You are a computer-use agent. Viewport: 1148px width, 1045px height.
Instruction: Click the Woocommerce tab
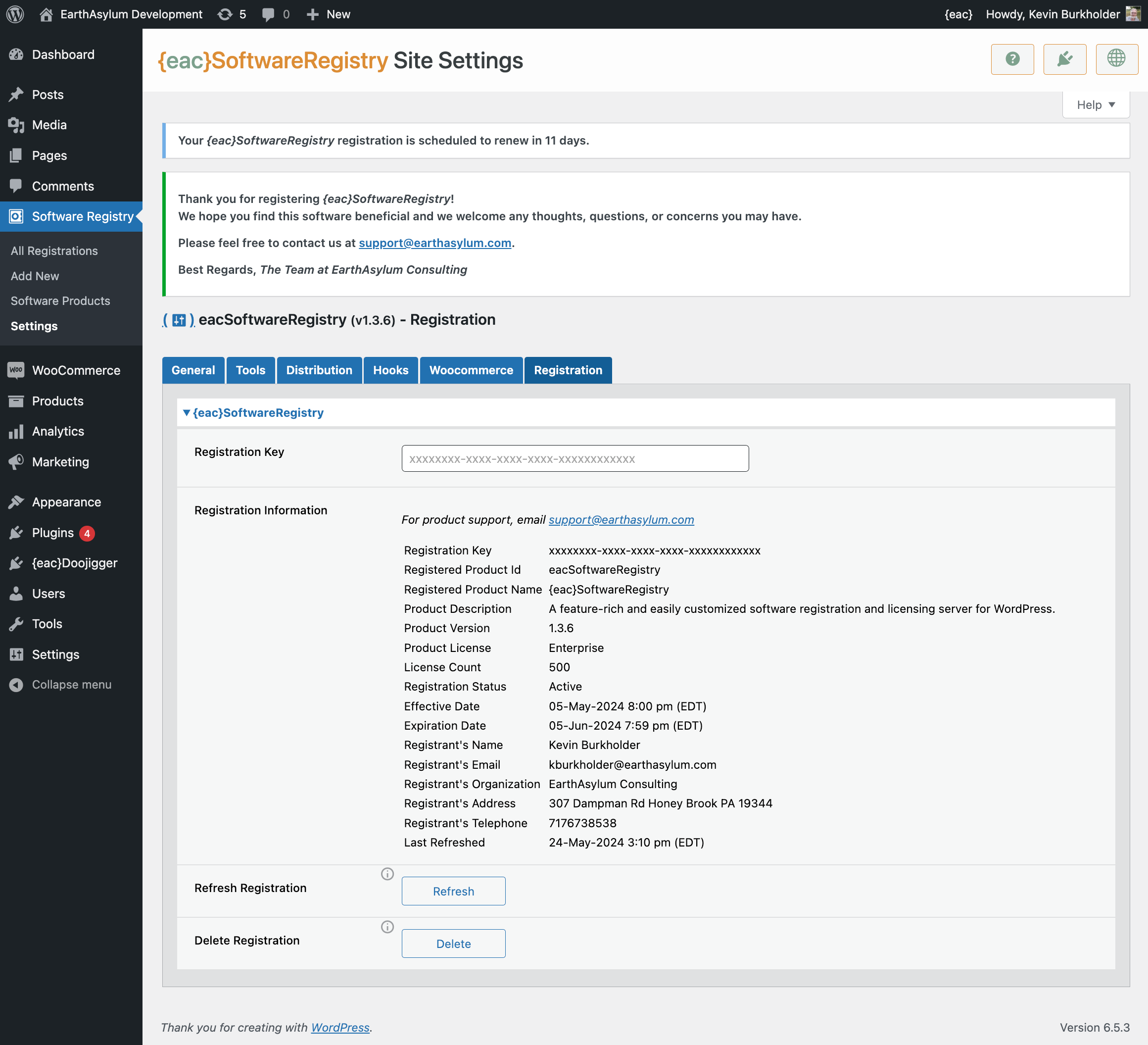click(472, 370)
